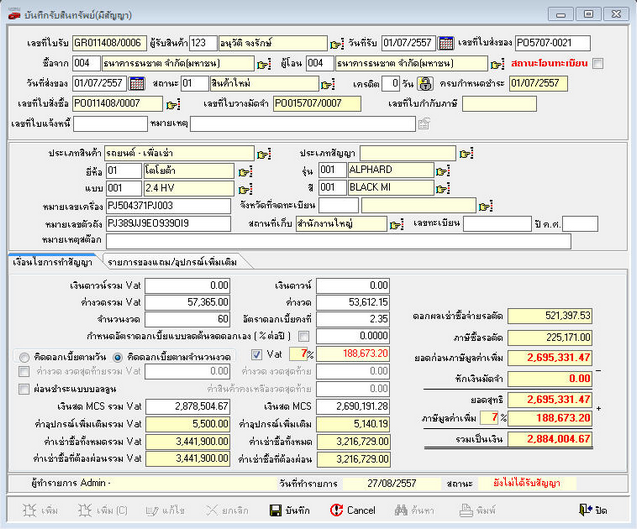
Task: Toggle custom declining interest rate checkbox
Action: (303, 336)
